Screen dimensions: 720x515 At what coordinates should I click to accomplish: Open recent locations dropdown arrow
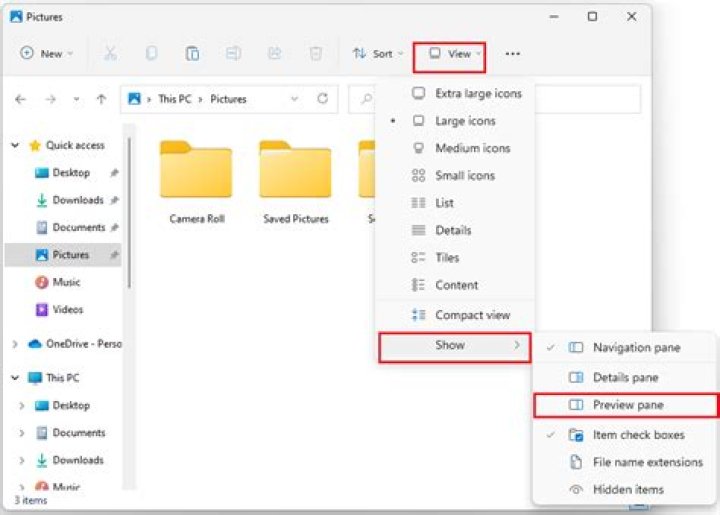coord(76,99)
